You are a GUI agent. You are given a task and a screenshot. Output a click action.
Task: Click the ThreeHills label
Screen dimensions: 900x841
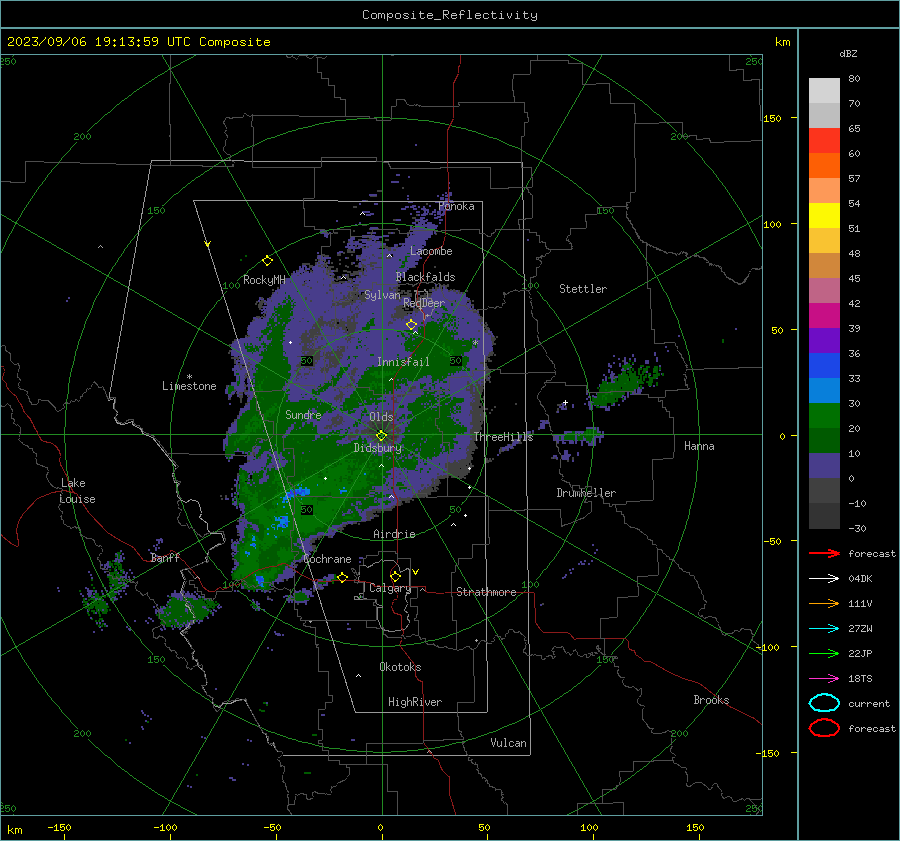click(503, 437)
